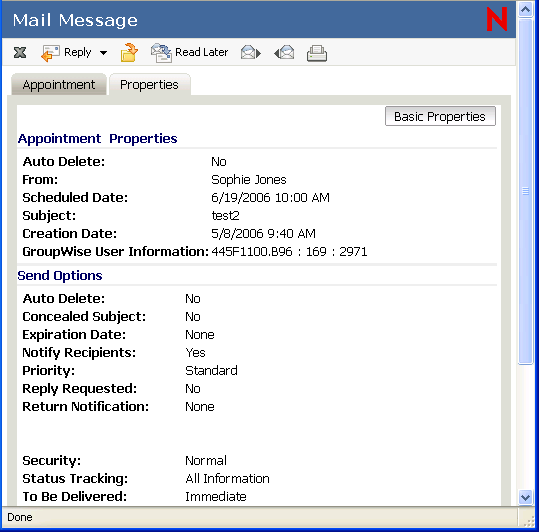
Task: Click Security value Normal
Action: [206, 461]
